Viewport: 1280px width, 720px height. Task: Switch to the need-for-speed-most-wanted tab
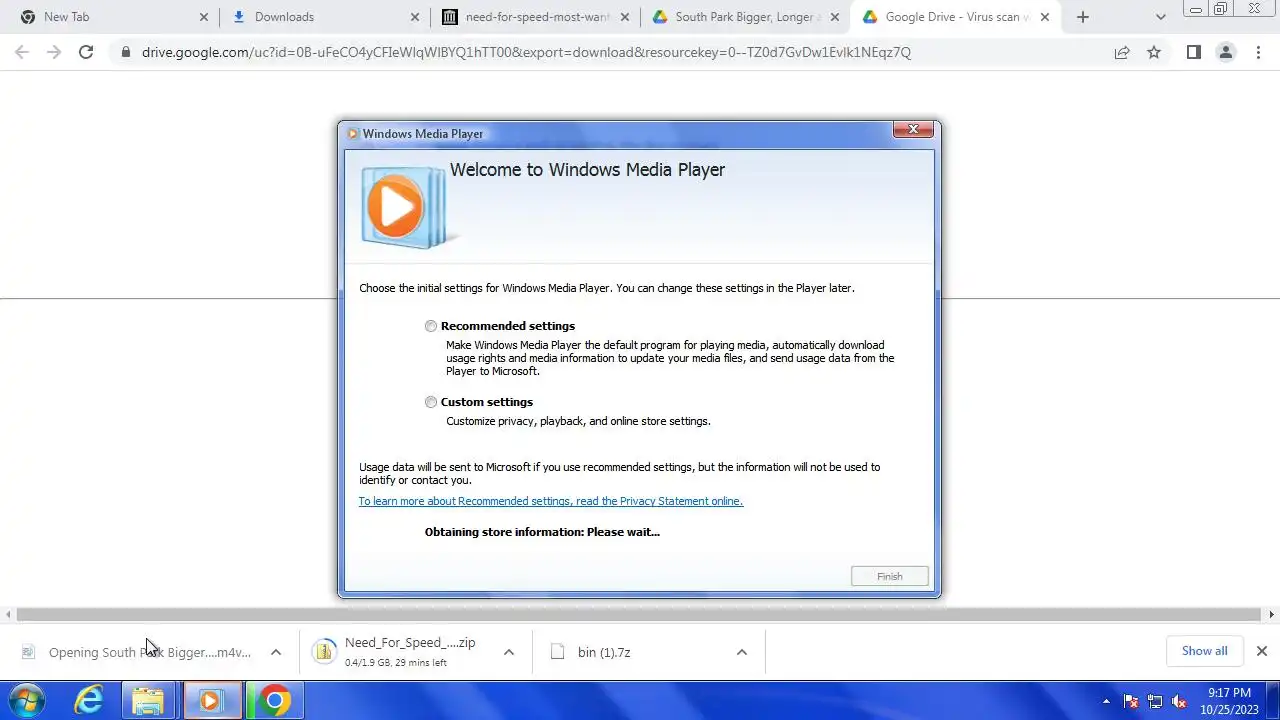tap(537, 17)
